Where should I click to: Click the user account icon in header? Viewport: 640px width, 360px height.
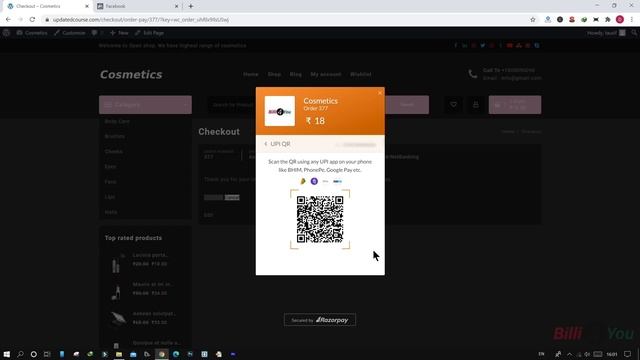(x=476, y=105)
